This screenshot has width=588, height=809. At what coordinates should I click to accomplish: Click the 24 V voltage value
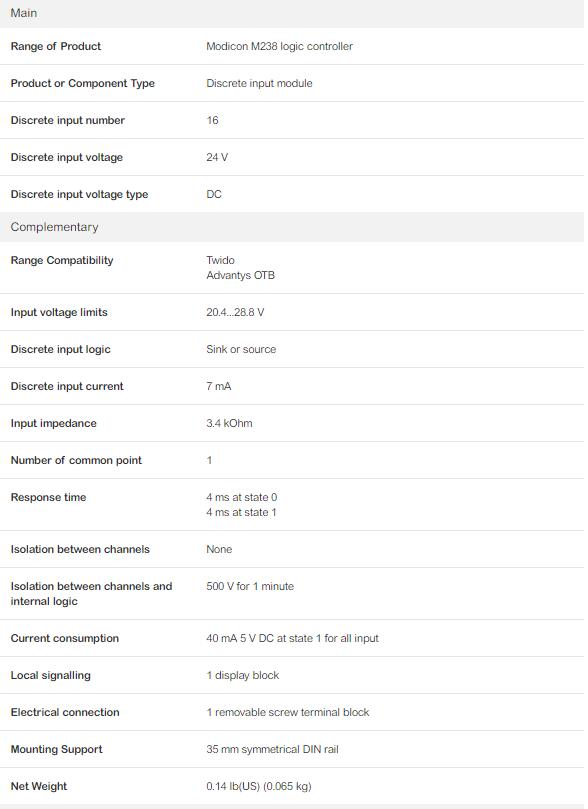(217, 157)
